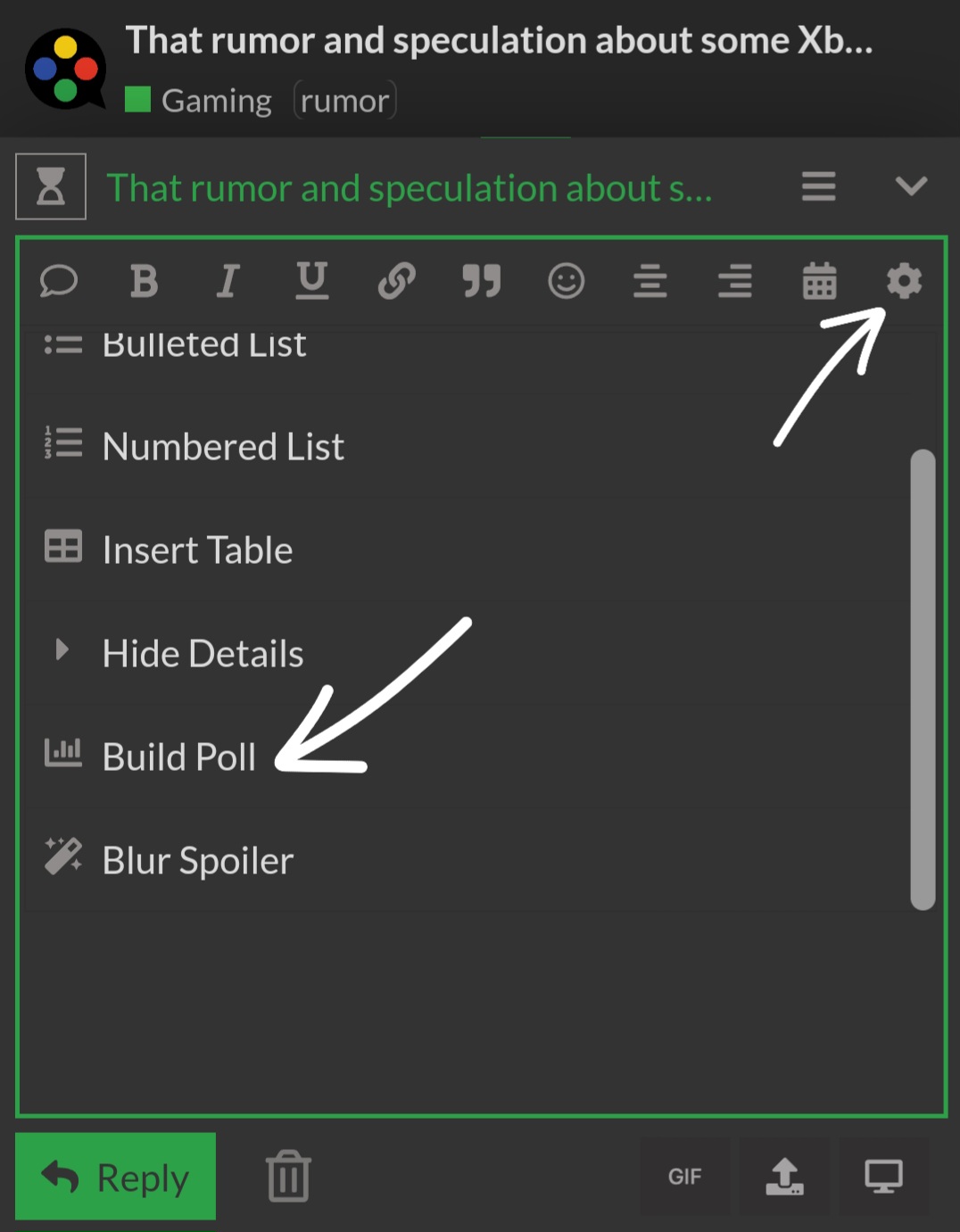
Task: Insert date with calendar icon
Action: pos(819,281)
